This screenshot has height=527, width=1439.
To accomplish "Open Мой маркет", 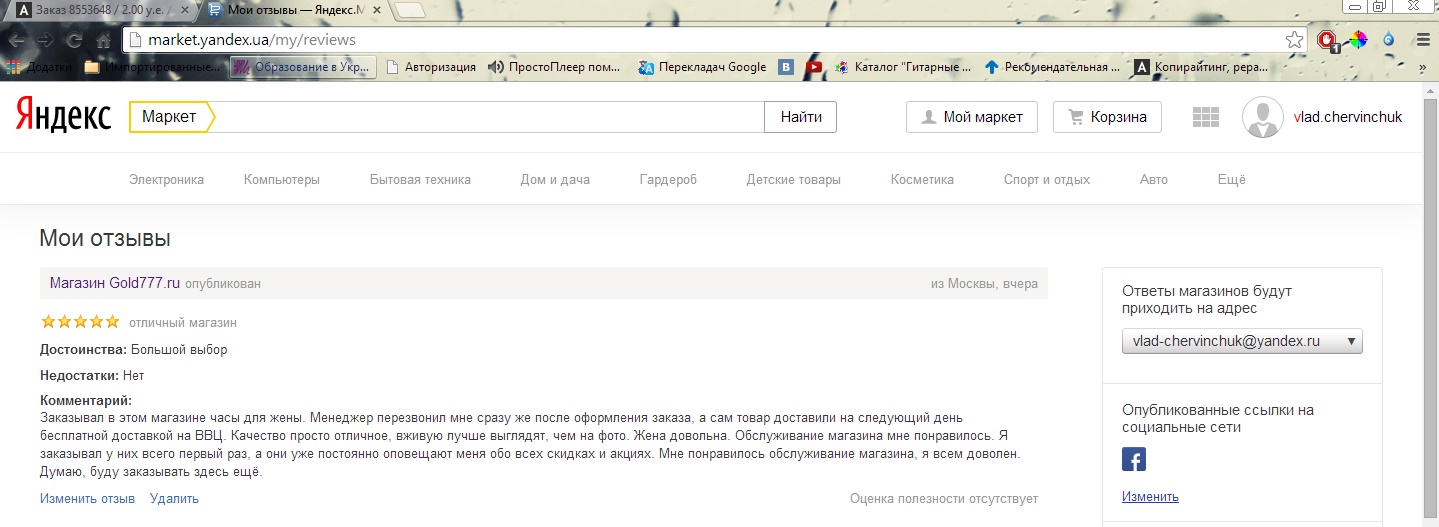I will [x=972, y=117].
